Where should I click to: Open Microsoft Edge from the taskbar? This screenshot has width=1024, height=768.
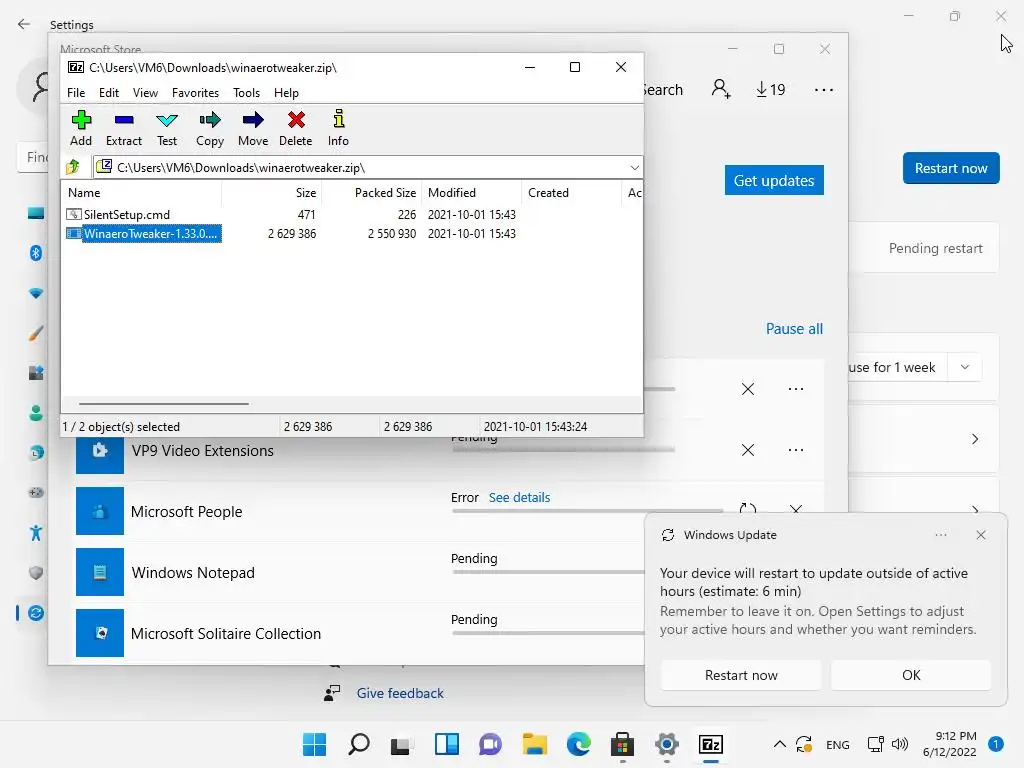(x=579, y=744)
